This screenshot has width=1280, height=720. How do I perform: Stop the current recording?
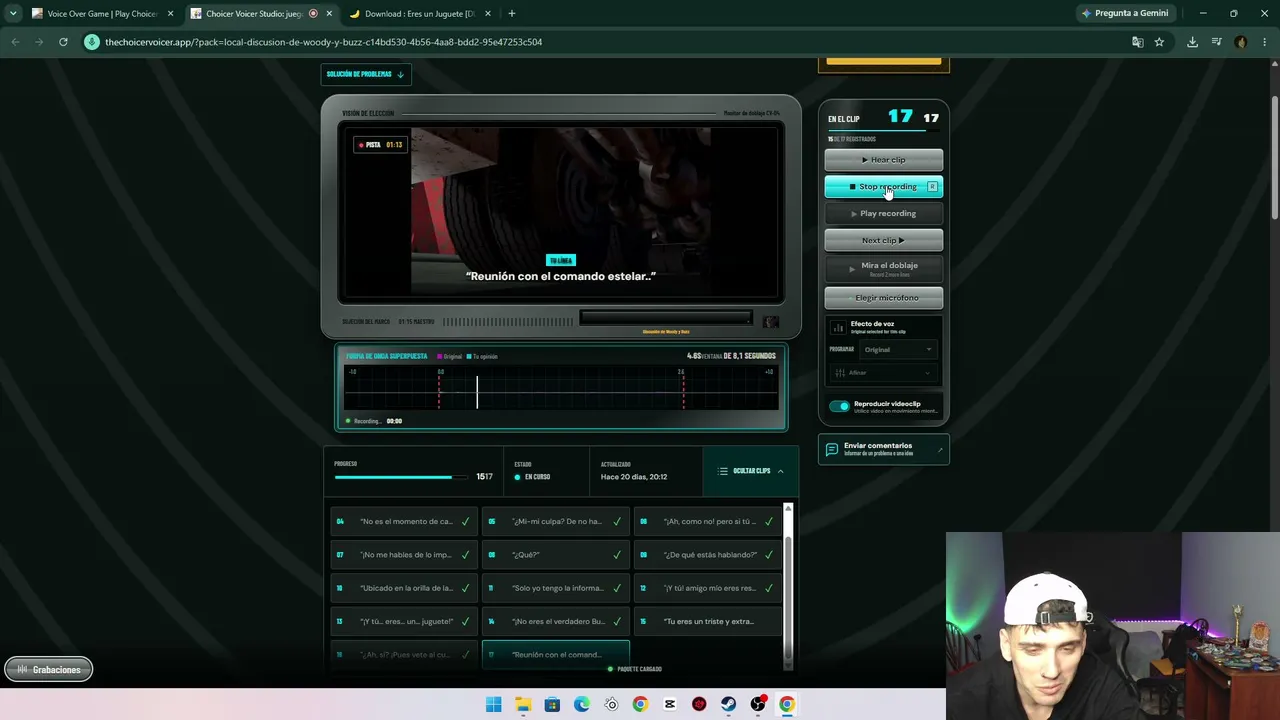(883, 187)
